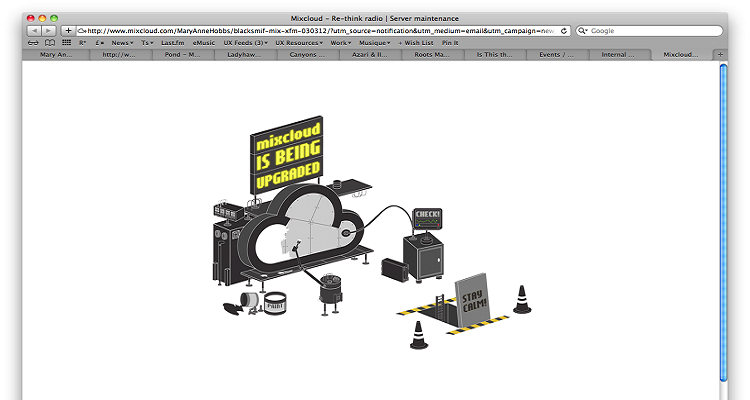Go forward with the Forward arrow button
The image size is (750, 400).
click(49, 31)
